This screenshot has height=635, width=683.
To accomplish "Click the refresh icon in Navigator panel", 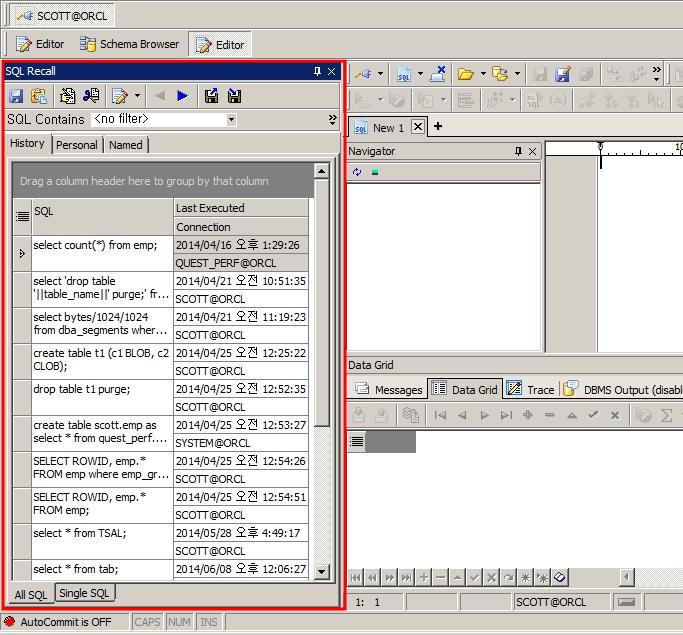I will click(x=357, y=172).
